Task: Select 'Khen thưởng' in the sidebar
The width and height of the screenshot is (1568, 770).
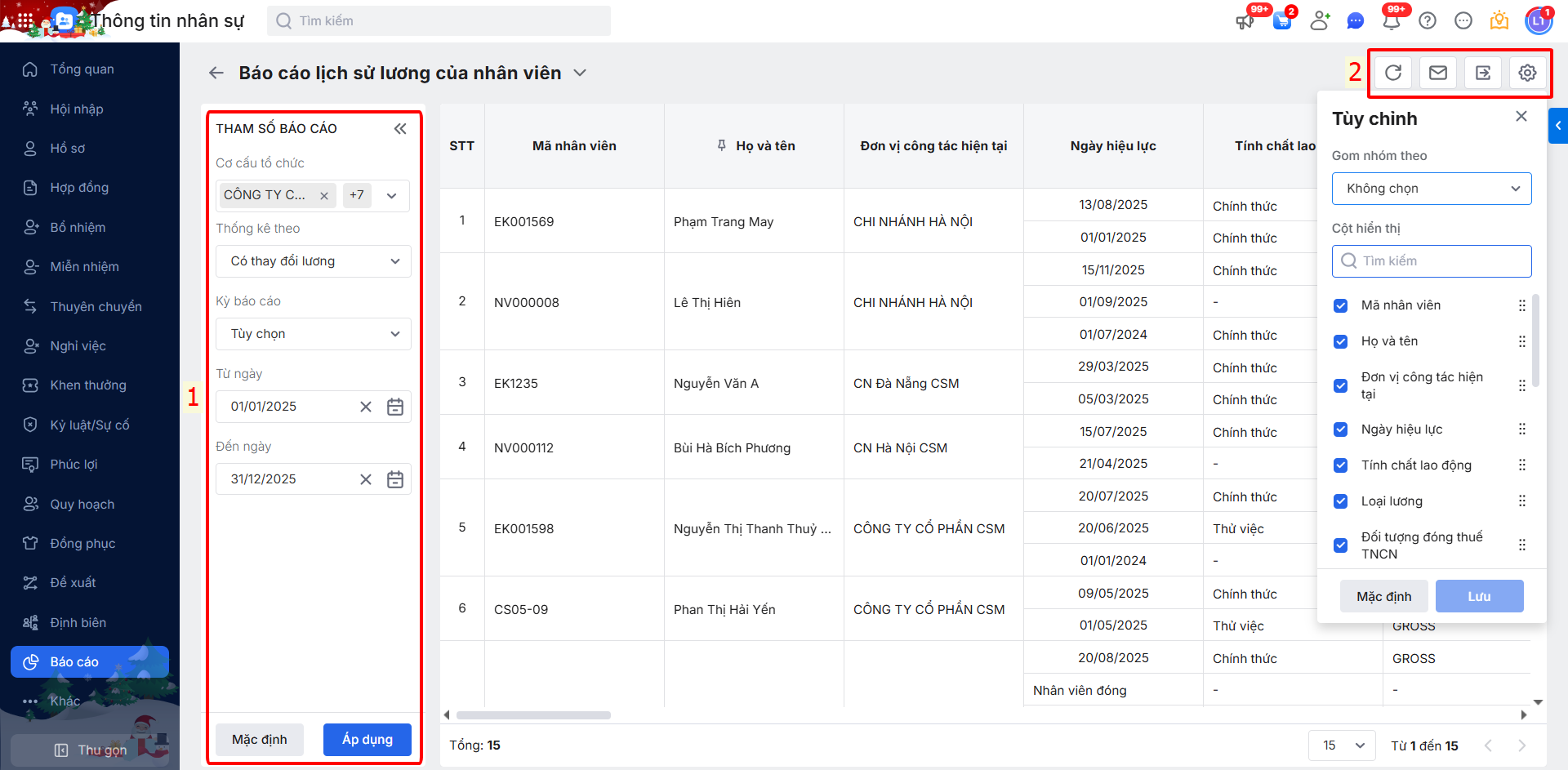Action: tap(88, 385)
